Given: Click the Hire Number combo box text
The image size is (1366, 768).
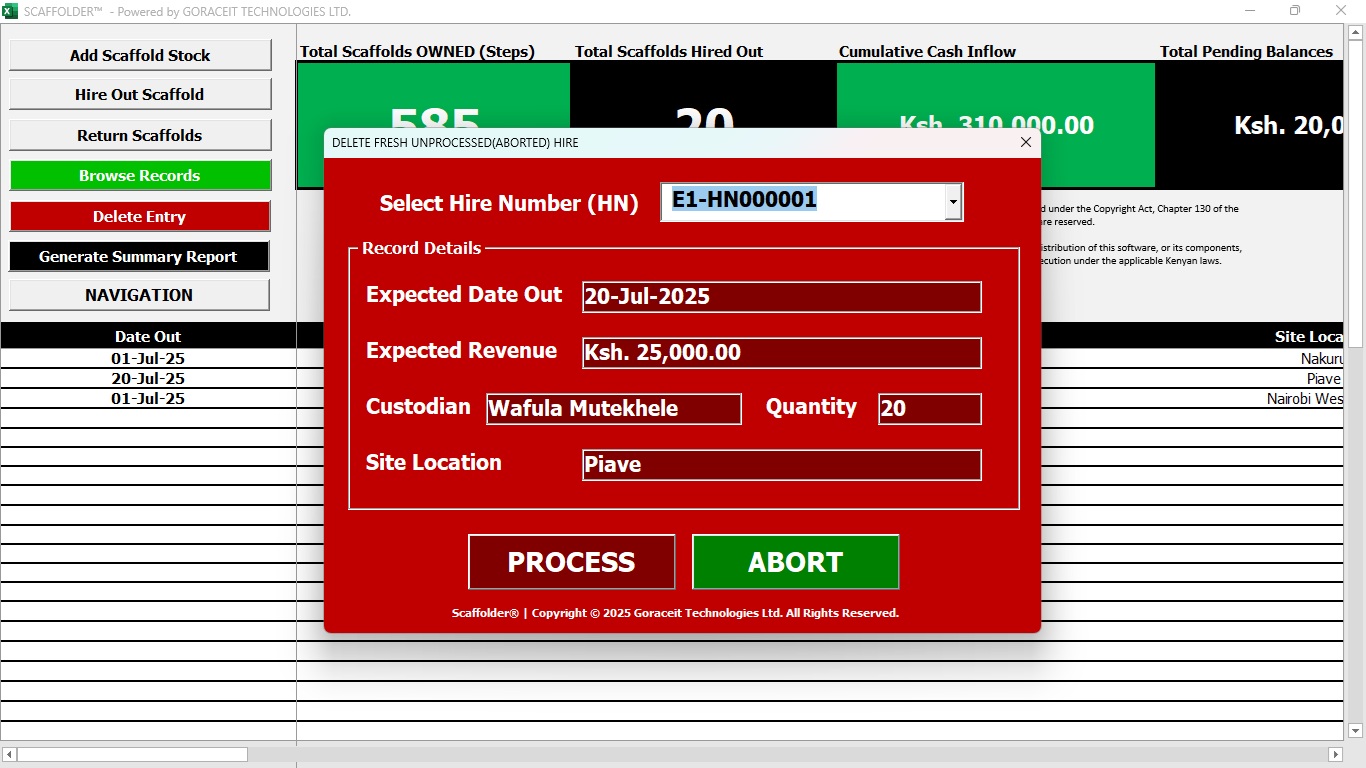Looking at the screenshot, I should click(800, 201).
